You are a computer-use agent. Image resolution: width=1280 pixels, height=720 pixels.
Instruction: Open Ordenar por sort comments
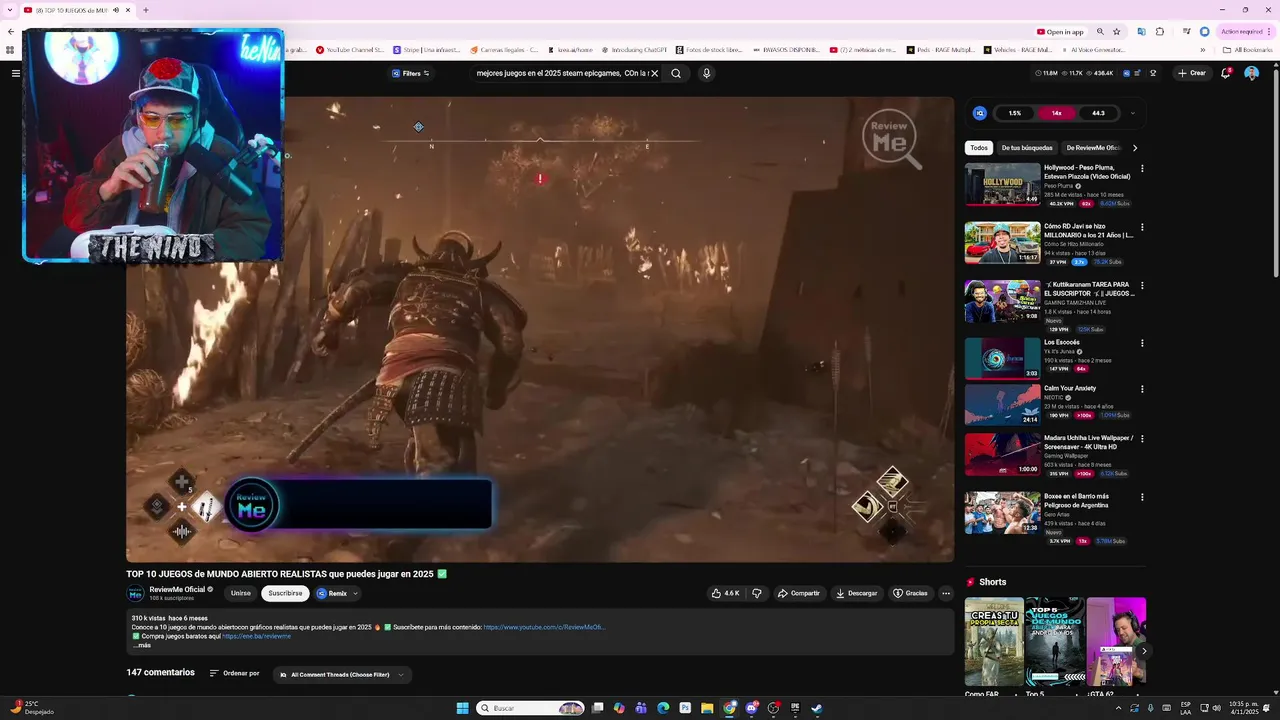(x=234, y=673)
